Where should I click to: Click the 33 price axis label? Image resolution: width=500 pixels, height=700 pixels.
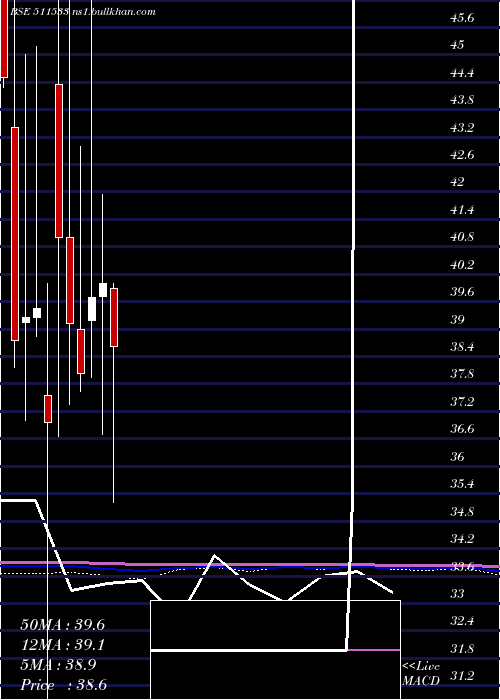tap(458, 594)
